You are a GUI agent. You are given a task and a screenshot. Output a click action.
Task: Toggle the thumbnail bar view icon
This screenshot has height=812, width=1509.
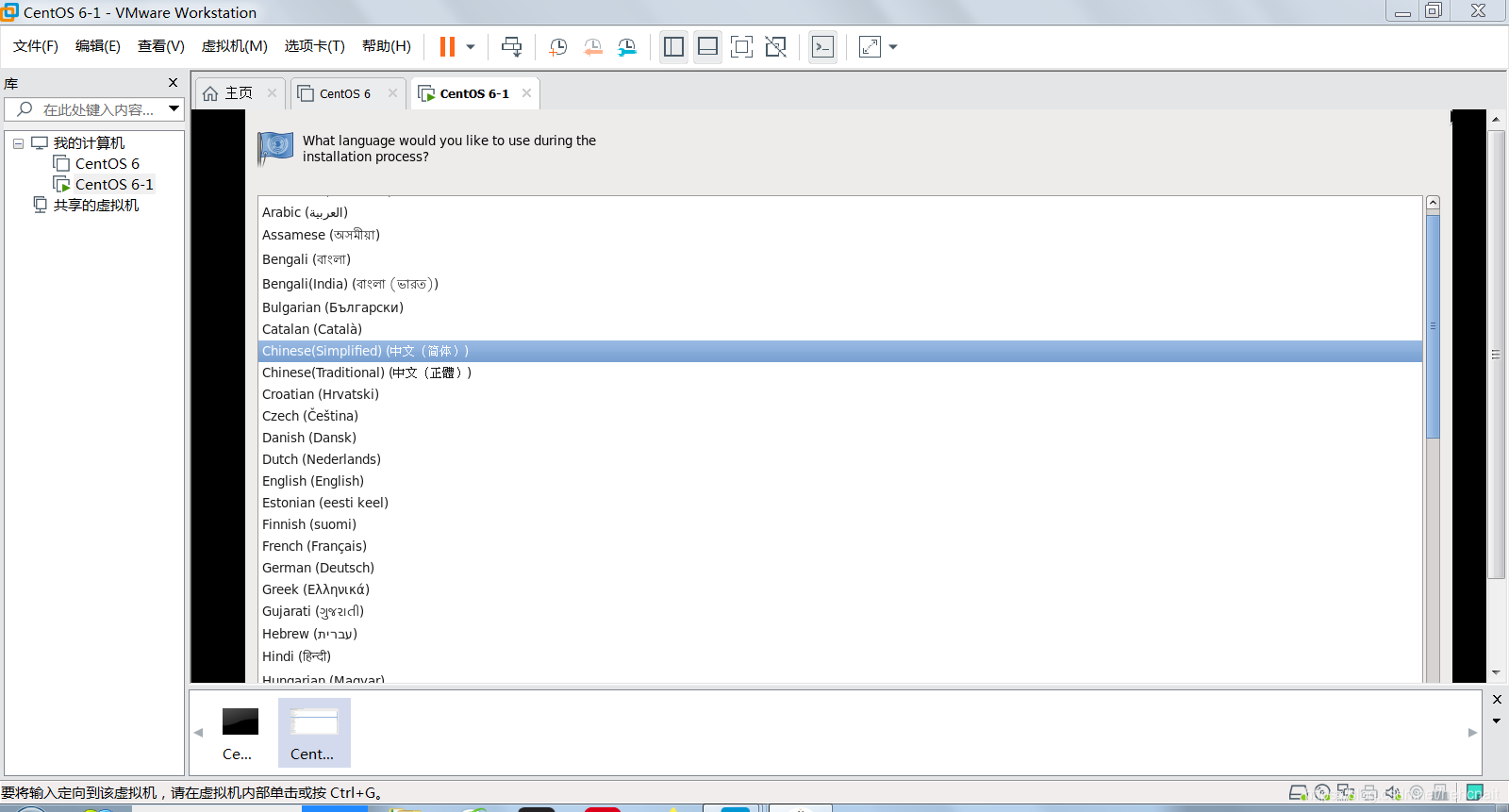707,46
